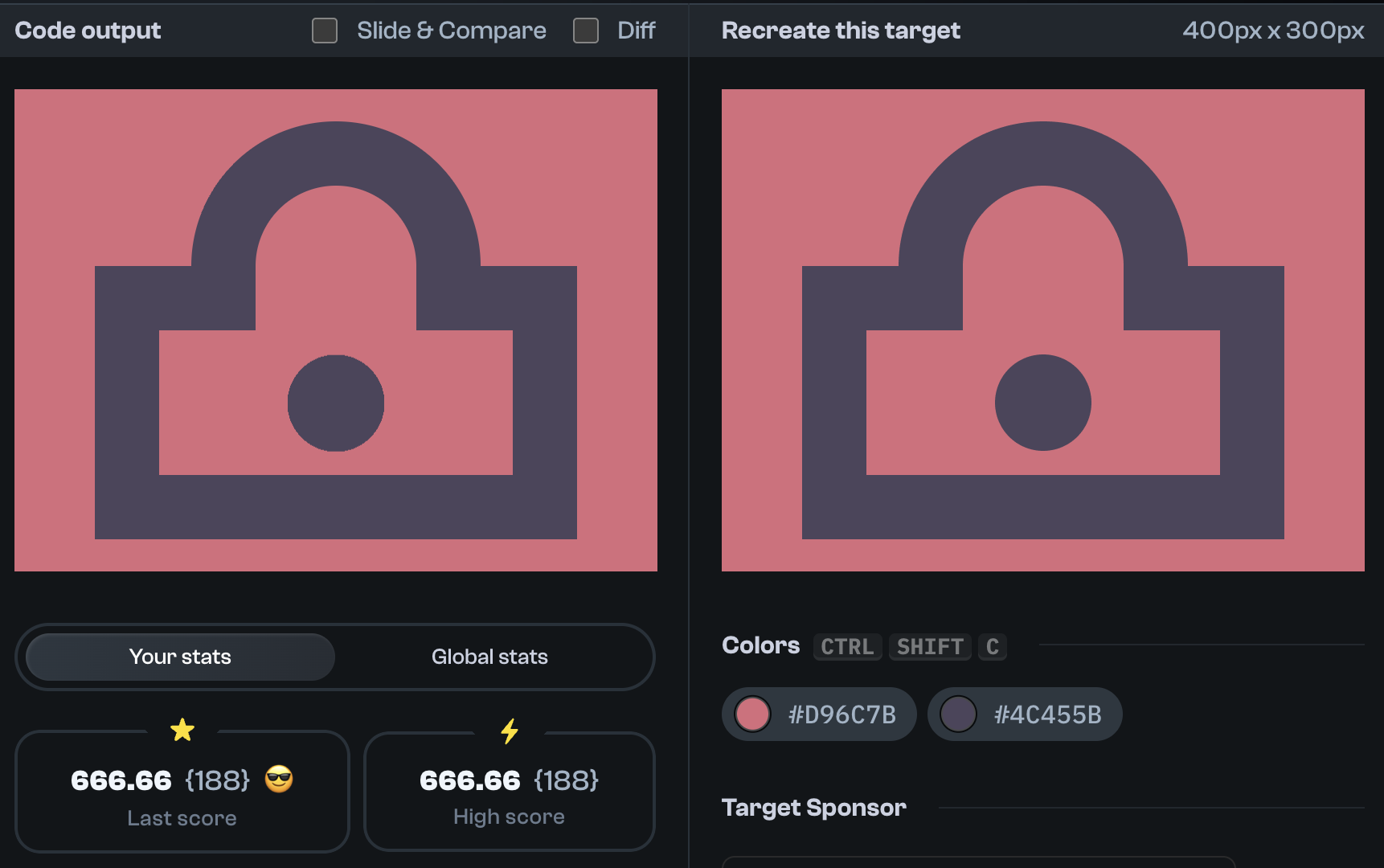Select the Last score card
This screenshot has height=868, width=1384.
pos(182,792)
